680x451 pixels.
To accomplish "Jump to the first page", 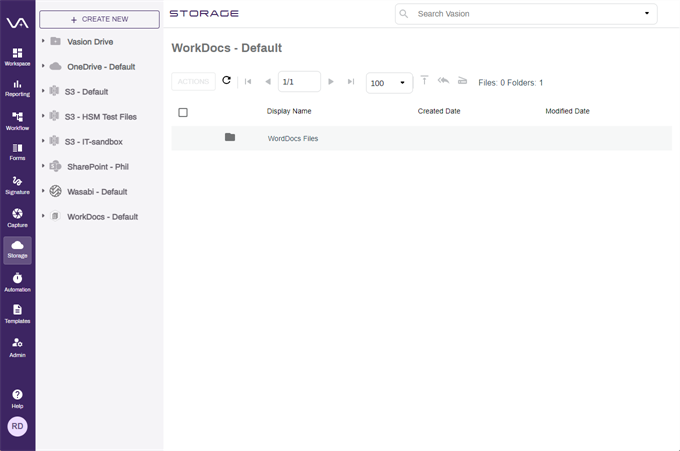I will click(x=248, y=82).
